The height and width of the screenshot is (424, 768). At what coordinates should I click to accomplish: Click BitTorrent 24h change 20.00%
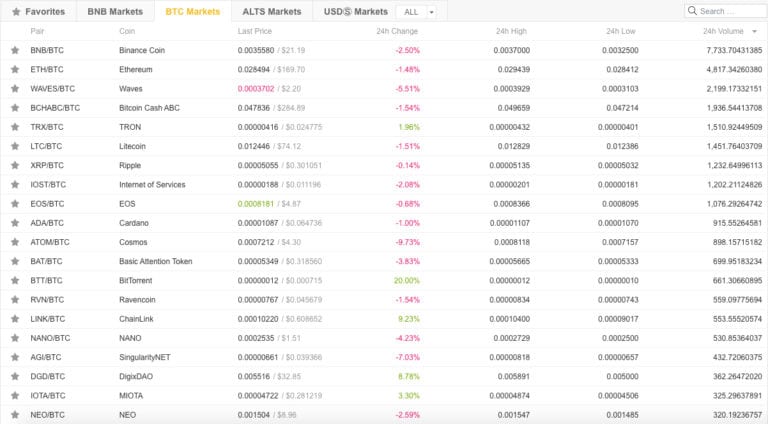click(407, 281)
